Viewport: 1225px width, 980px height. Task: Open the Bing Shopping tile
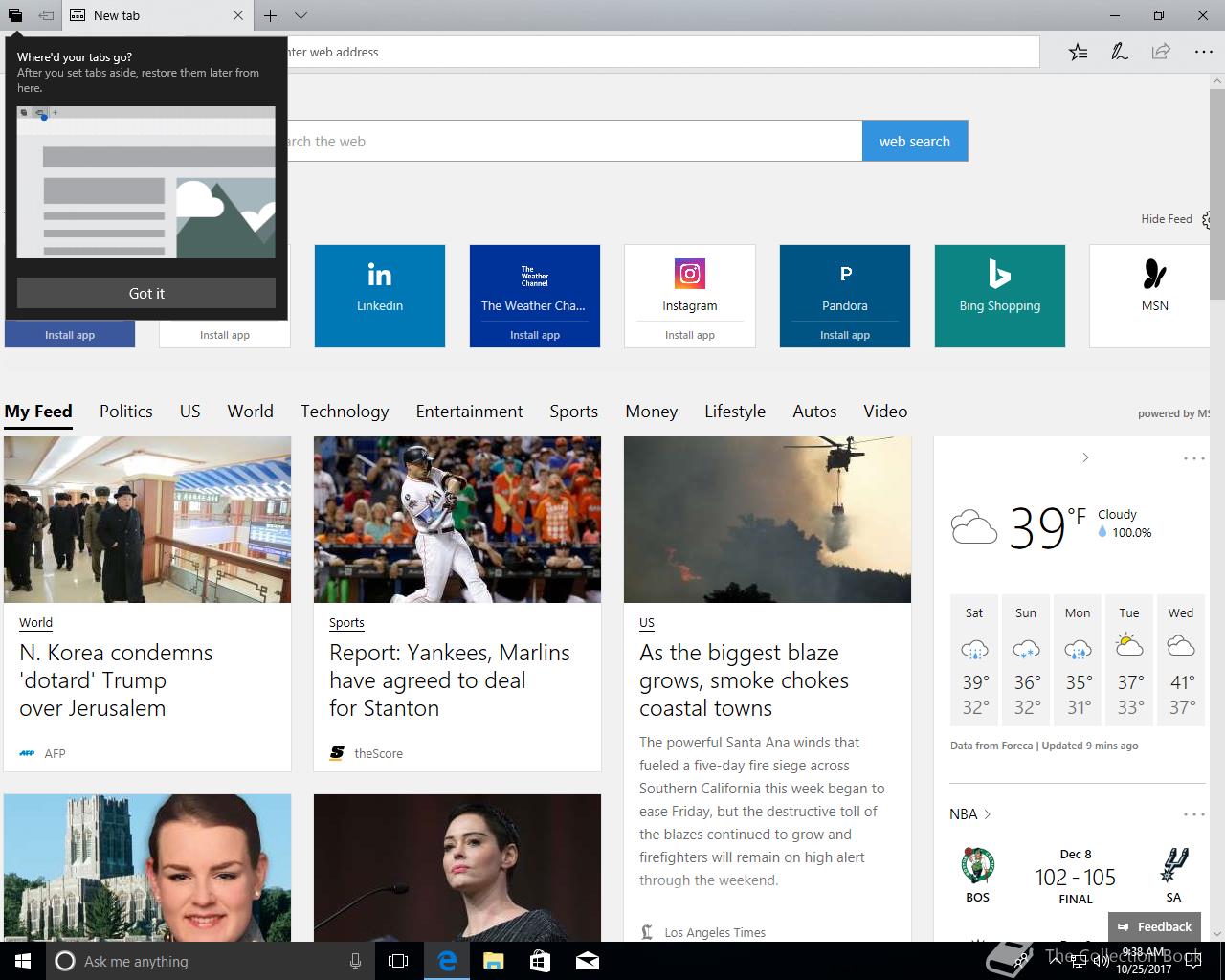coord(1000,296)
